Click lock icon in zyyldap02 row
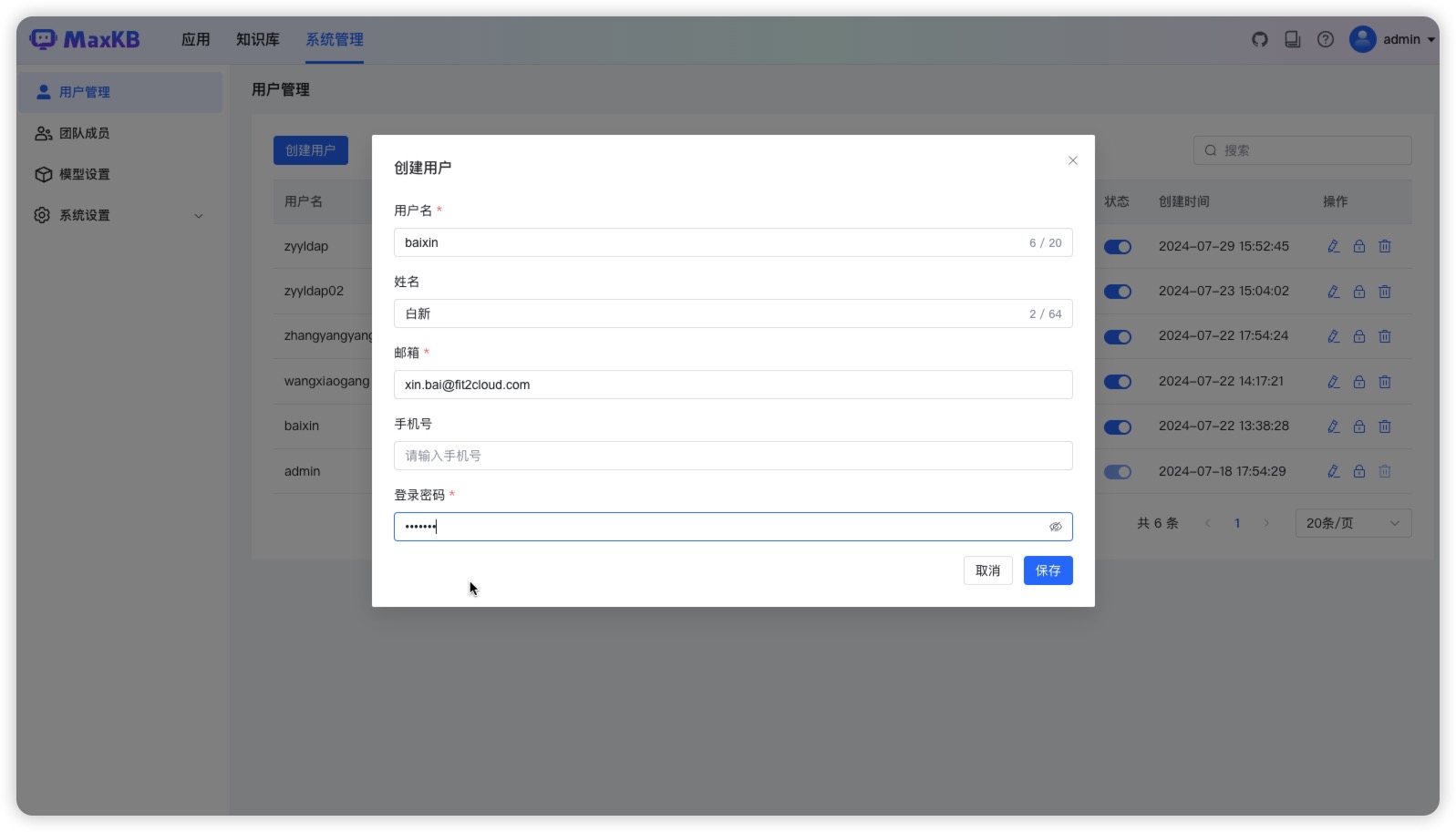The width and height of the screenshot is (1456, 832). pyautogui.click(x=1358, y=292)
